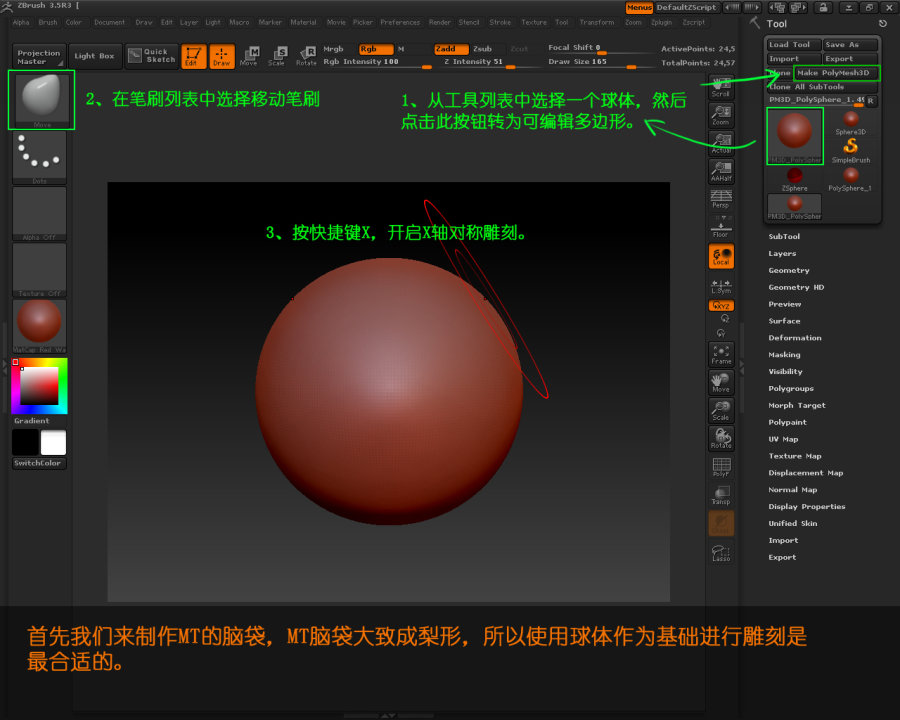Select the Rotate transform tool in top shelf
The width and height of the screenshot is (900, 720).
(x=305, y=56)
